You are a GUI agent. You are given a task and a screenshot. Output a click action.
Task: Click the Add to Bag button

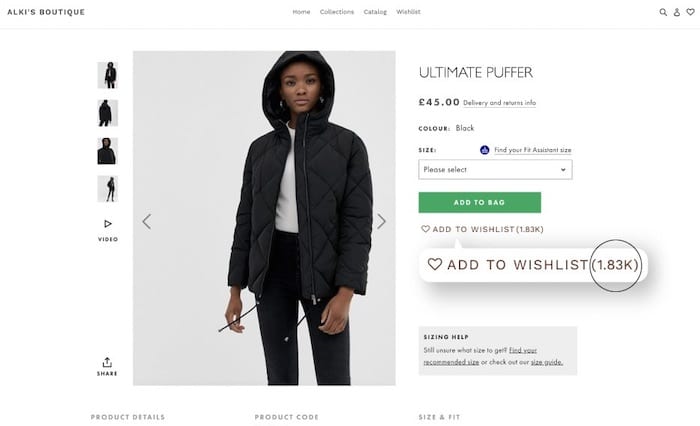(479, 203)
